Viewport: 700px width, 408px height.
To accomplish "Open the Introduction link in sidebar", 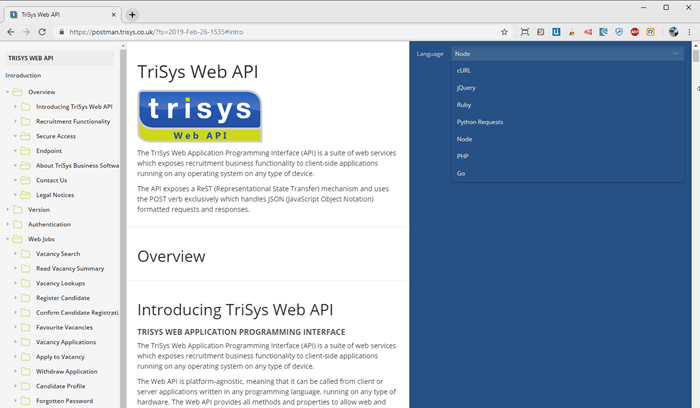I will 23,76.
